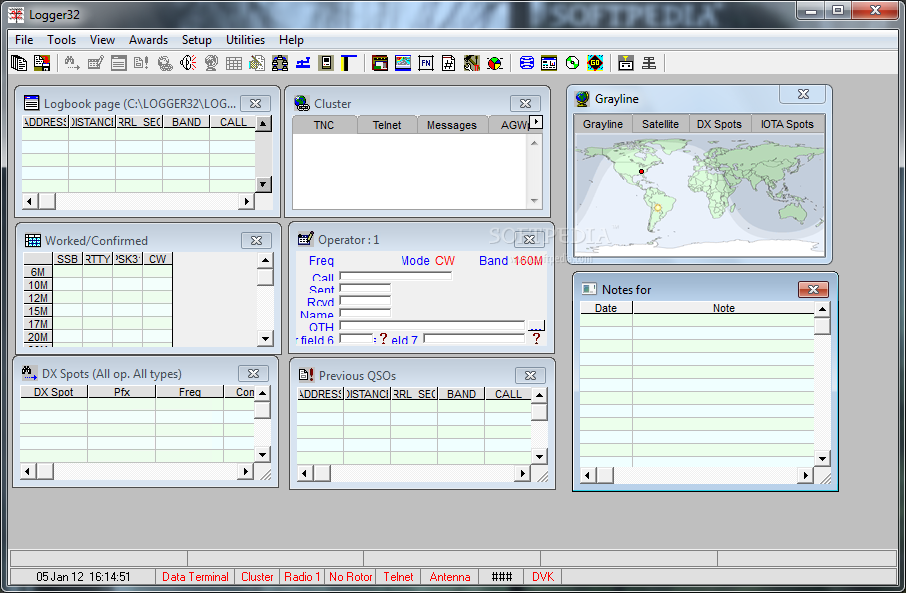Click the ellipsis button beside QTH field
The image size is (906, 593).
point(536,326)
